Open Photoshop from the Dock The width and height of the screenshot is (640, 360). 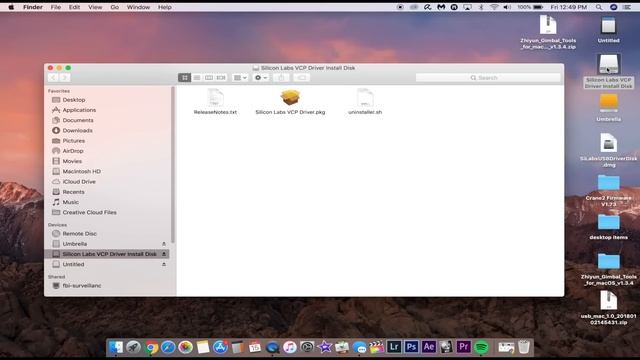pyautogui.click(x=411, y=347)
